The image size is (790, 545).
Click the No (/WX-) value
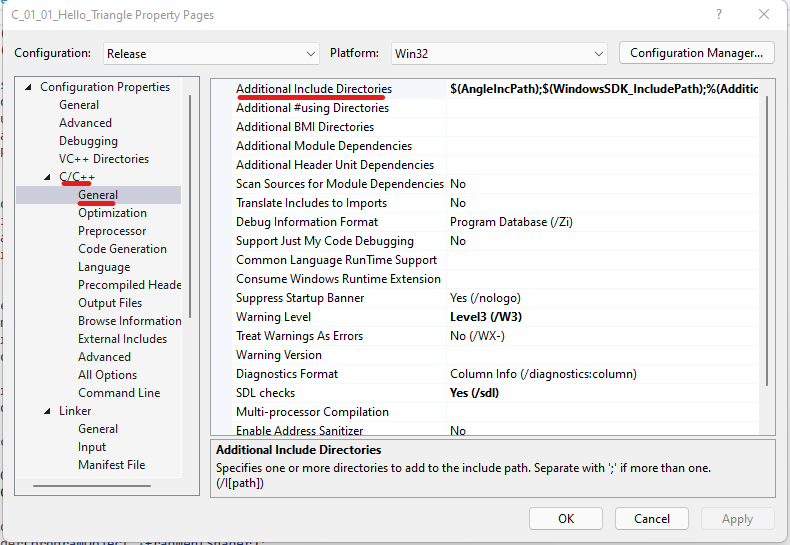477,336
